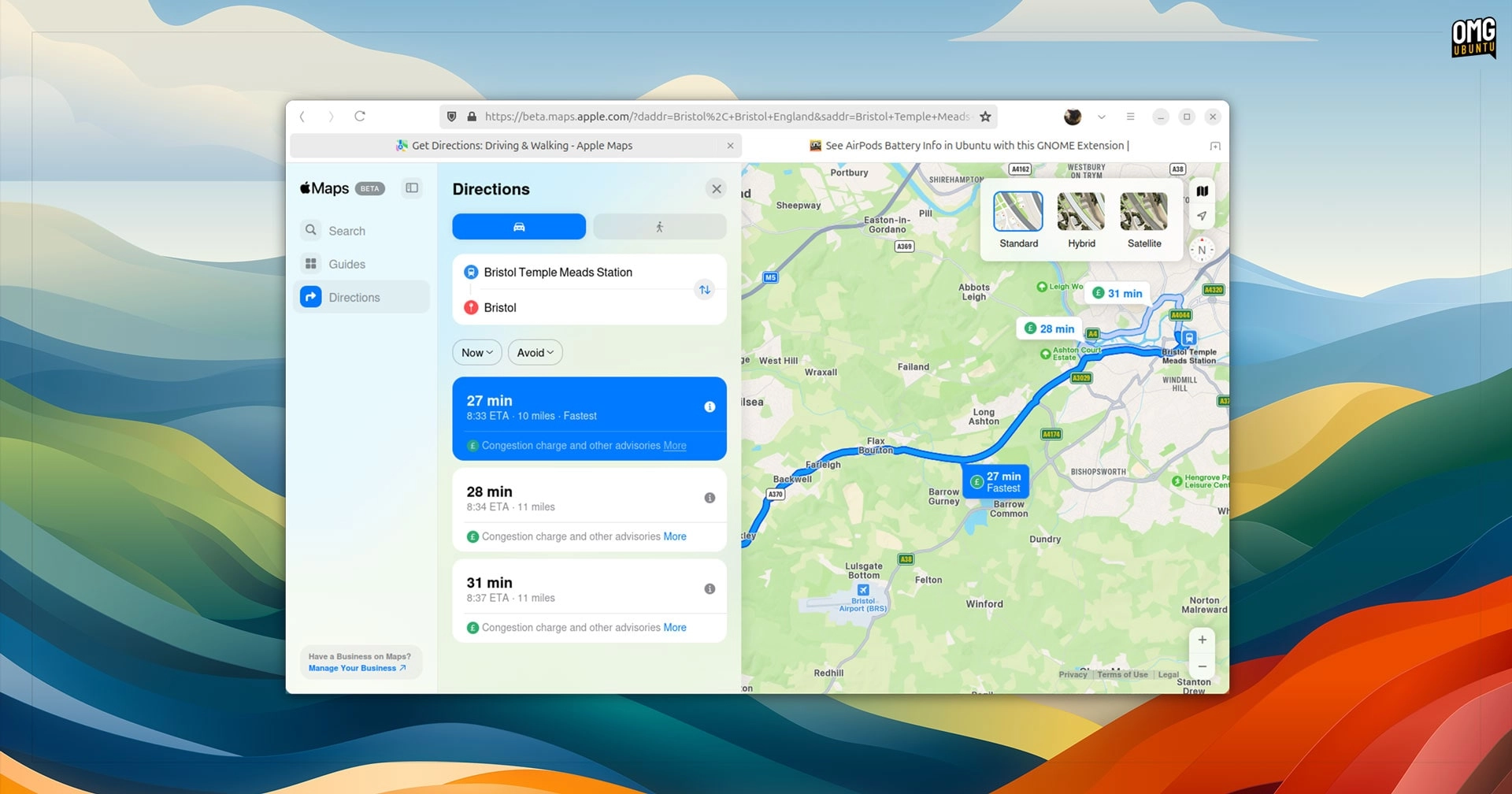Go back with the browser back arrow
Image resolution: width=1512 pixels, height=794 pixels.
pos(302,117)
